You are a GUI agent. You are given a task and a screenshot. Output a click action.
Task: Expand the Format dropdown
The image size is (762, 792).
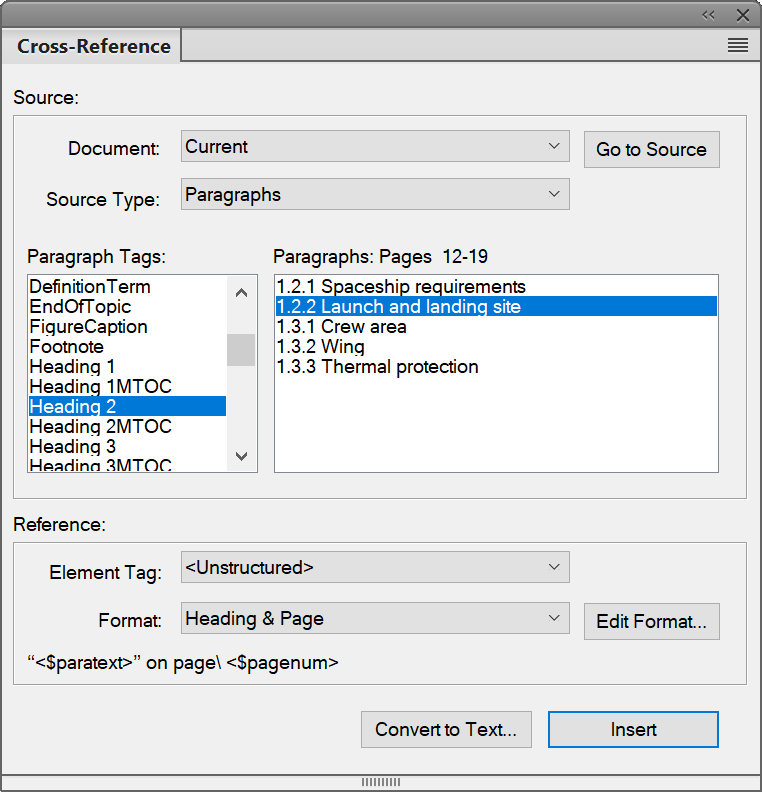tap(375, 619)
